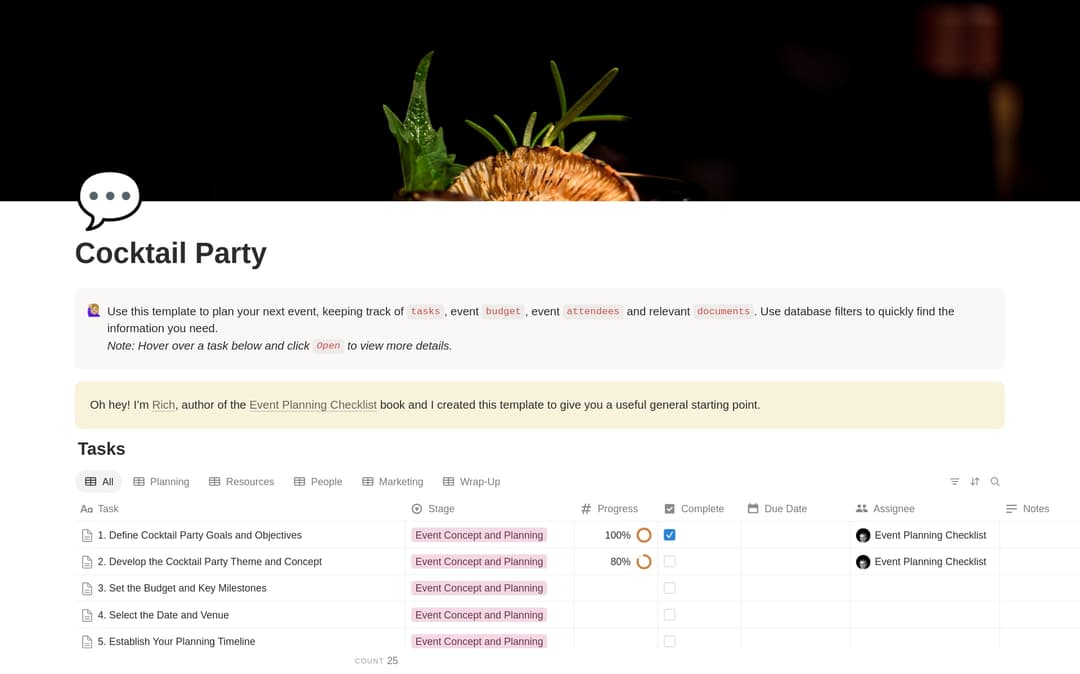Click Event Planning Checklist avatar in row 2
Viewport: 1080px width, 674px height.
click(863, 562)
